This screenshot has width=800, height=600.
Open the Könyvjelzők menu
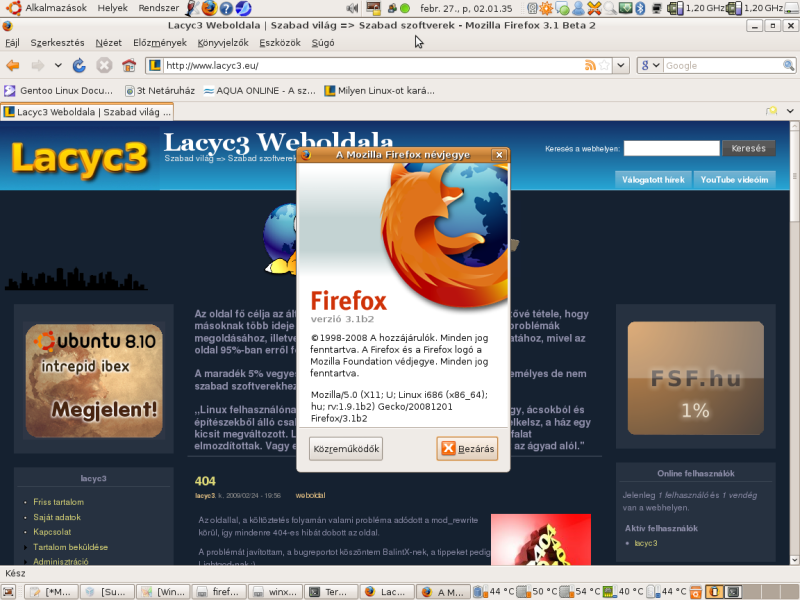223,43
